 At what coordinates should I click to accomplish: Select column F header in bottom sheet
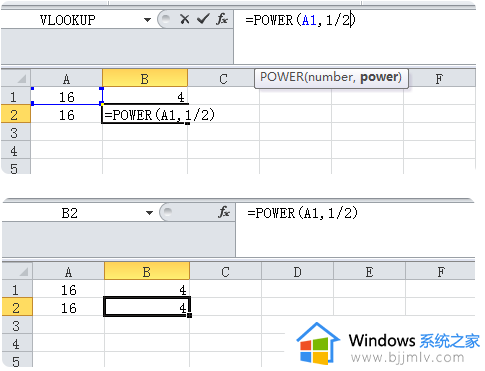(x=441, y=272)
